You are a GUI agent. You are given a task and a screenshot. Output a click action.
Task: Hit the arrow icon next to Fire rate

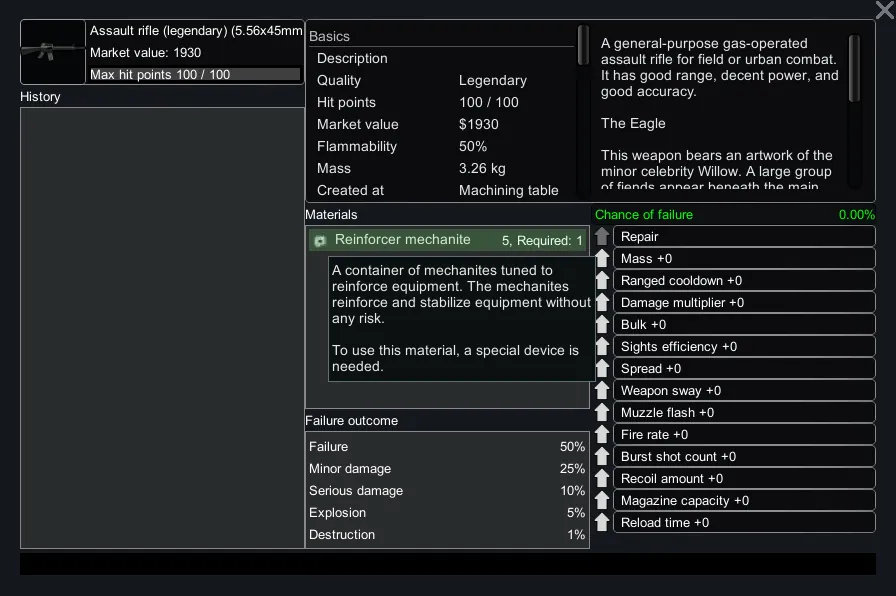(602, 435)
